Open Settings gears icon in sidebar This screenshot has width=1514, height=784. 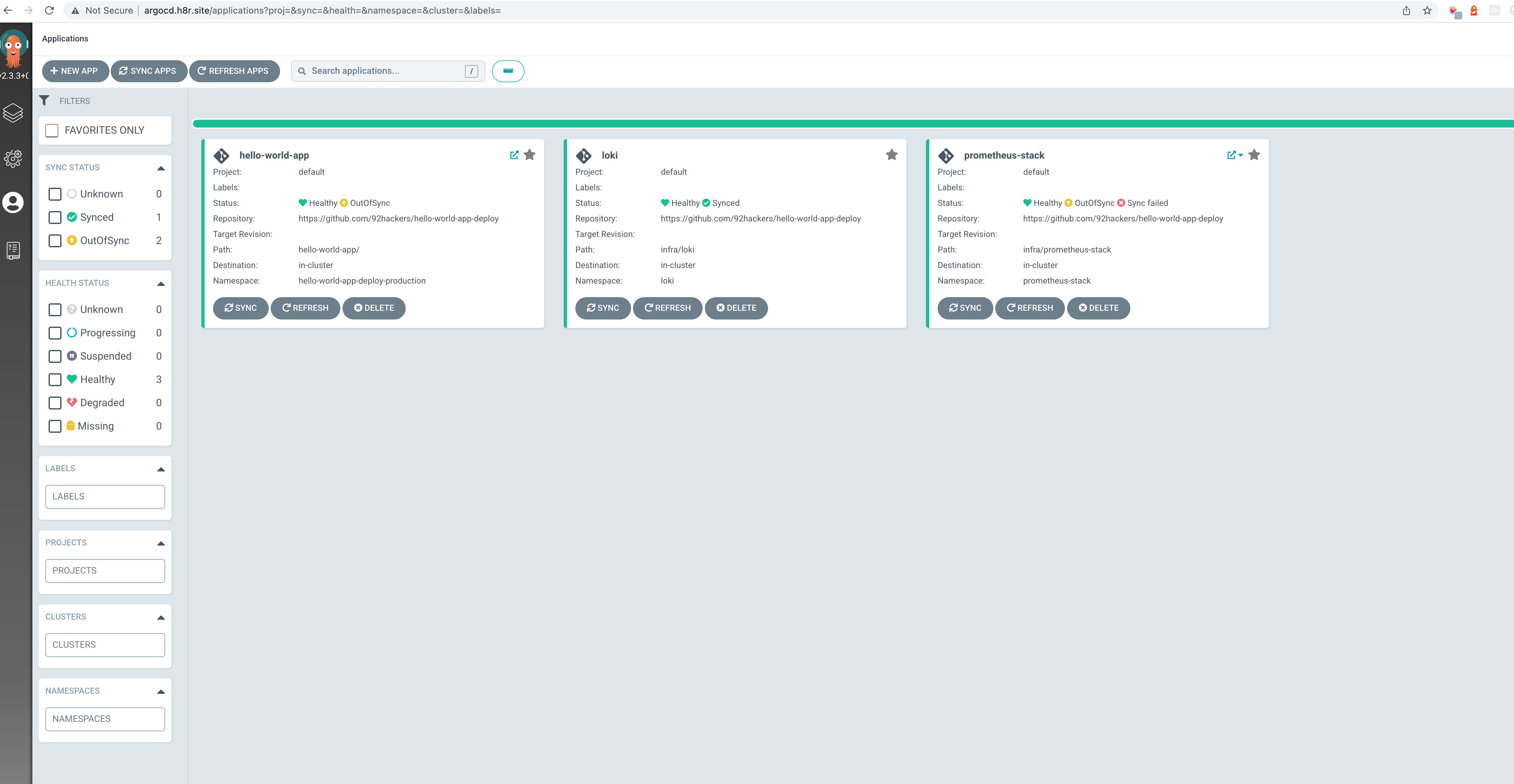click(x=13, y=158)
